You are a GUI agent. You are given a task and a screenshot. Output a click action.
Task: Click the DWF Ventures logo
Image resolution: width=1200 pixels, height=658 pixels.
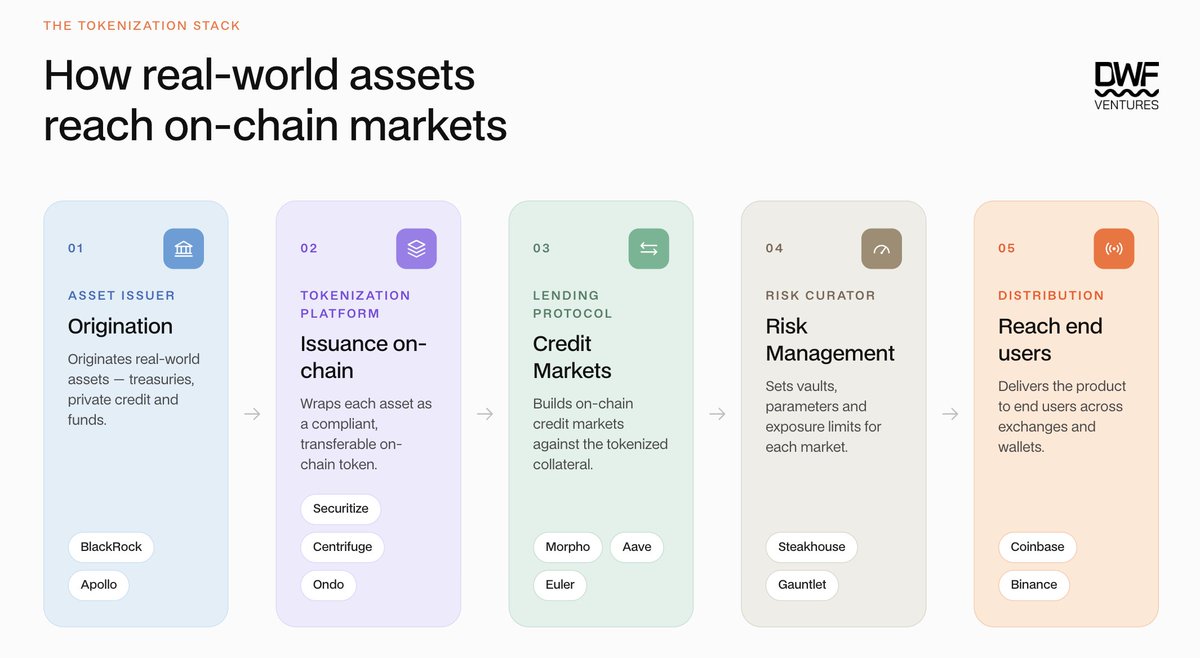pyautogui.click(x=1127, y=87)
